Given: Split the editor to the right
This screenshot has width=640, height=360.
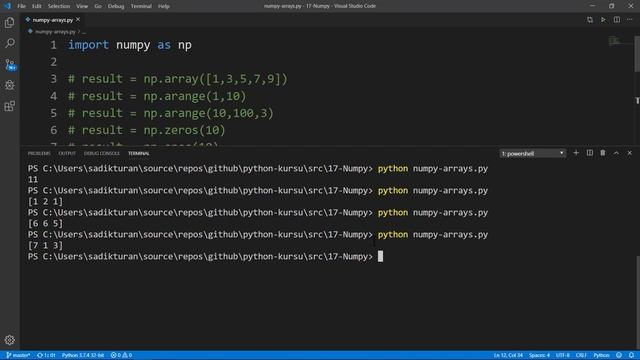Looking at the screenshot, I should (x=617, y=20).
